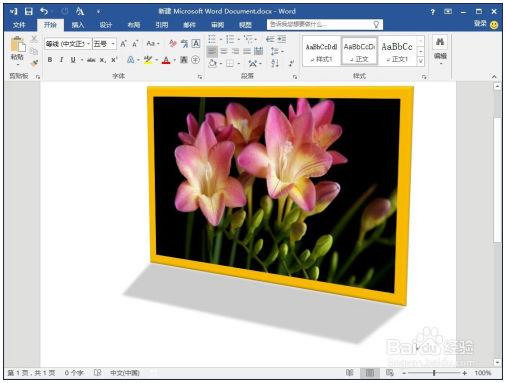Click the show paragraph marks icon
The width and height of the screenshot is (506, 383).
click(x=291, y=63)
